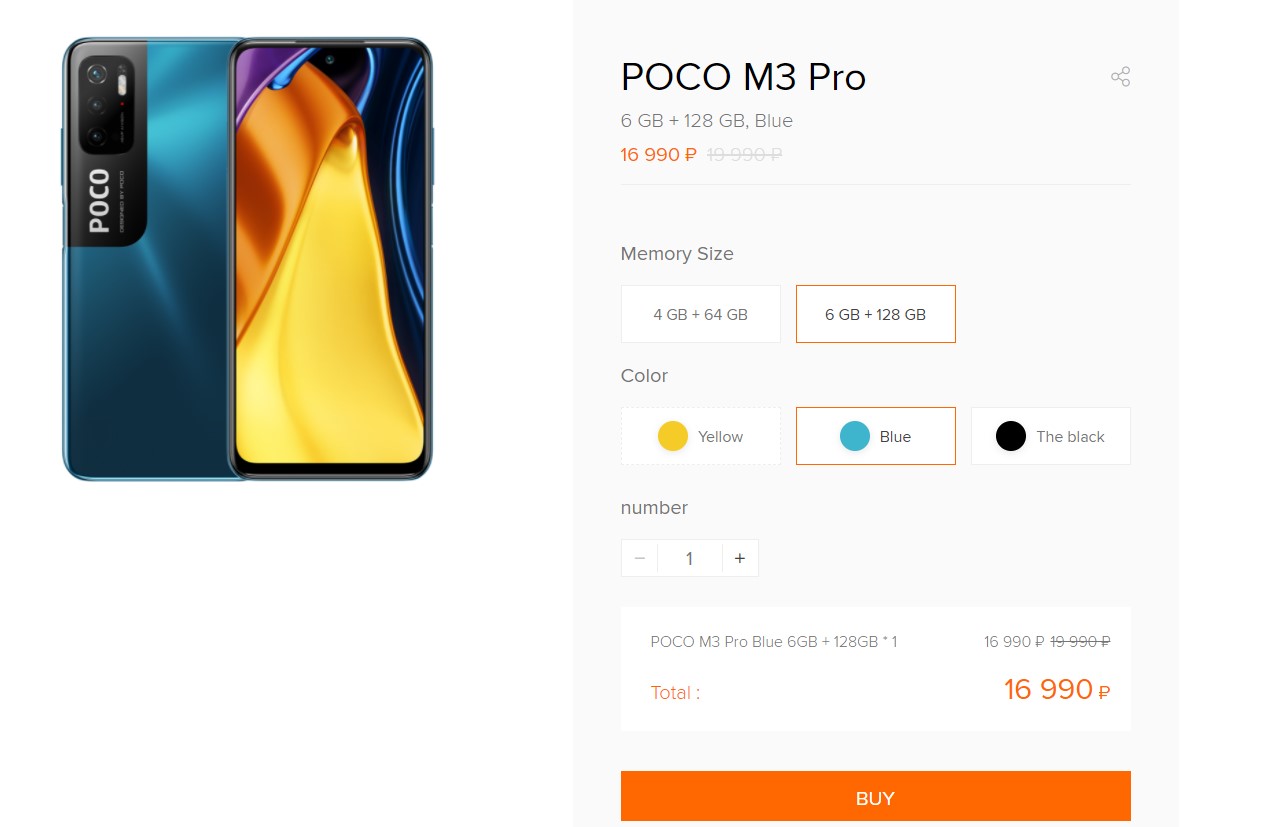The height and width of the screenshot is (827, 1286).
Task: Click the plus icon to increase quantity
Action: pyautogui.click(x=739, y=558)
